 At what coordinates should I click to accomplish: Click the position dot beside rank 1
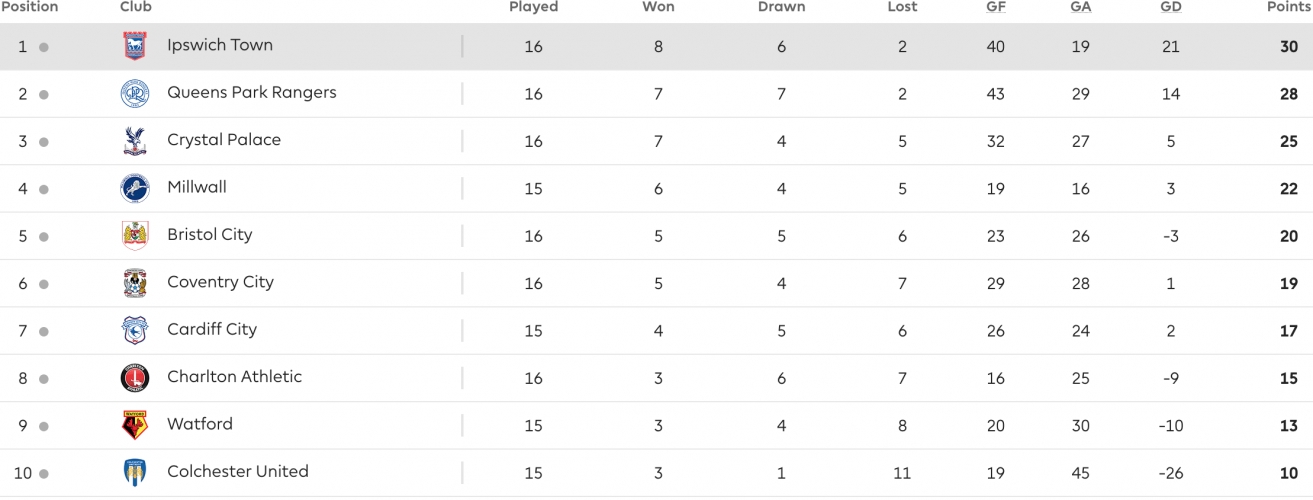[x=44, y=47]
